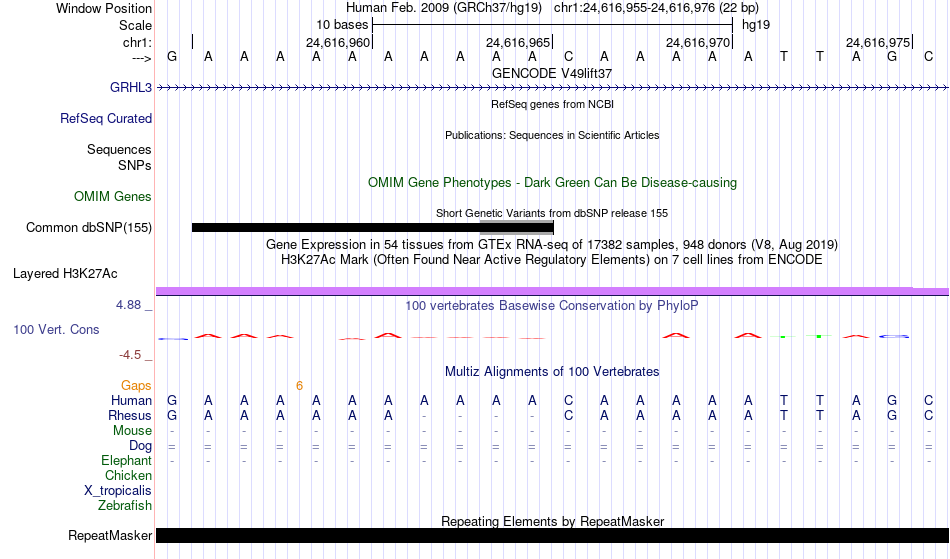Click the 24,616,965 ruler position
The height and width of the screenshot is (559, 950).
coord(517,42)
